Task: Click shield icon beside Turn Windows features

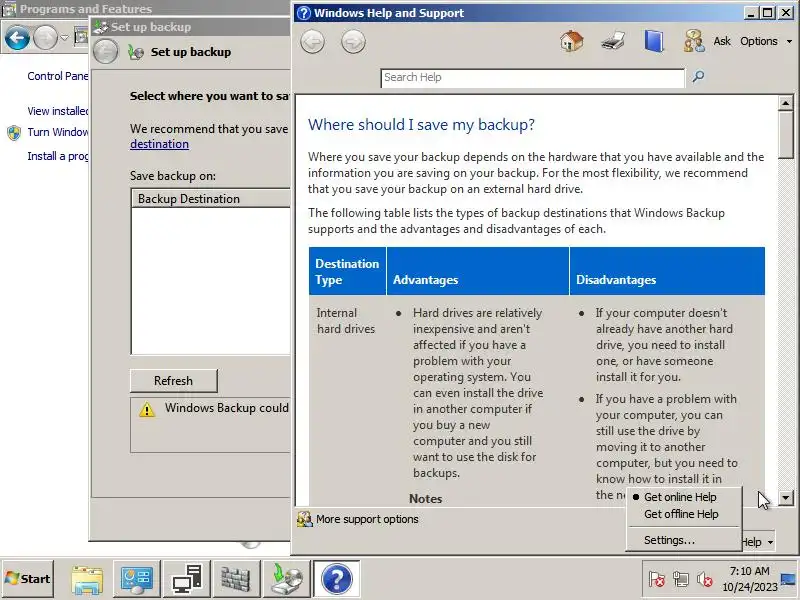Action: [14, 133]
